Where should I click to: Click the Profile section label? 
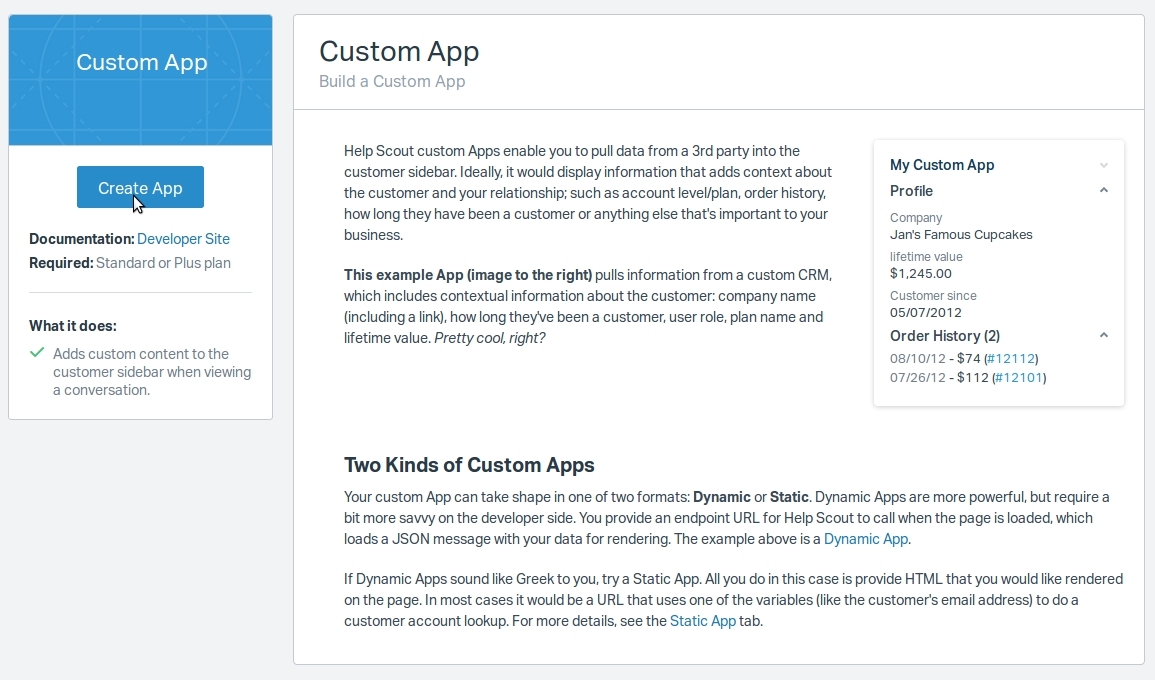tap(911, 191)
